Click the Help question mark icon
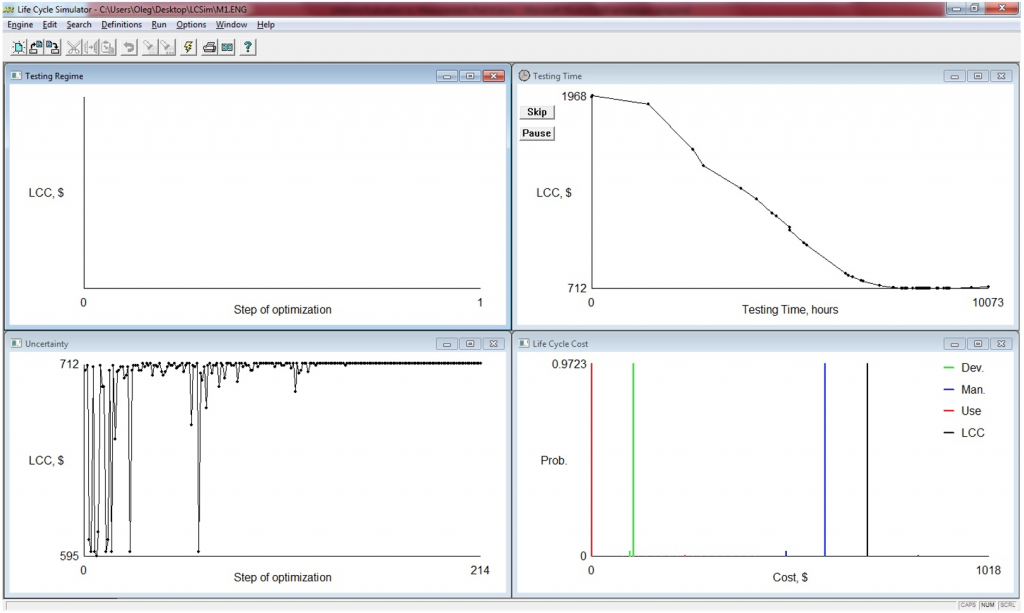This screenshot has height=613, width=1024. point(248,47)
